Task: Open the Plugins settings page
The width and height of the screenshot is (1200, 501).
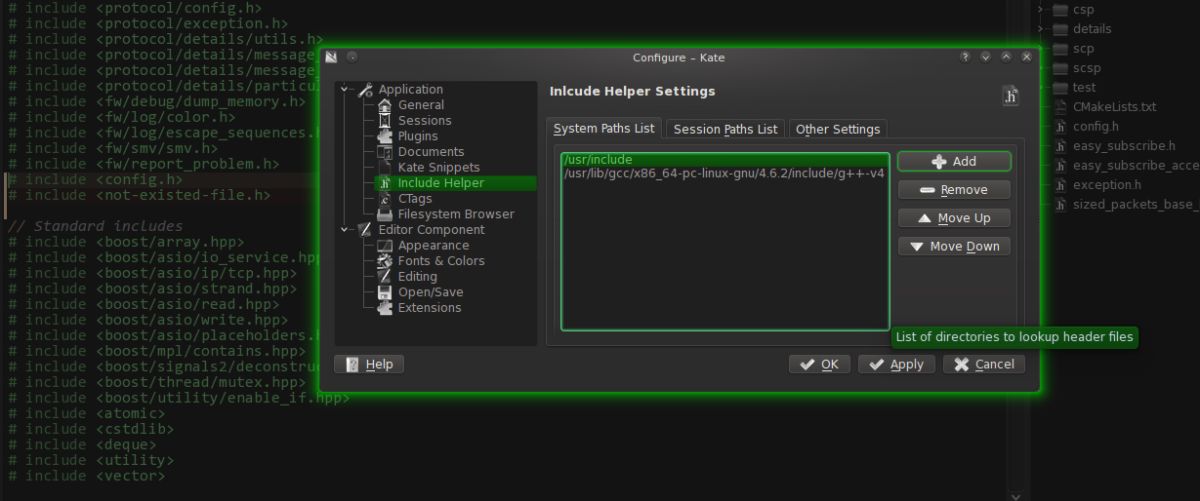Action: pos(417,136)
